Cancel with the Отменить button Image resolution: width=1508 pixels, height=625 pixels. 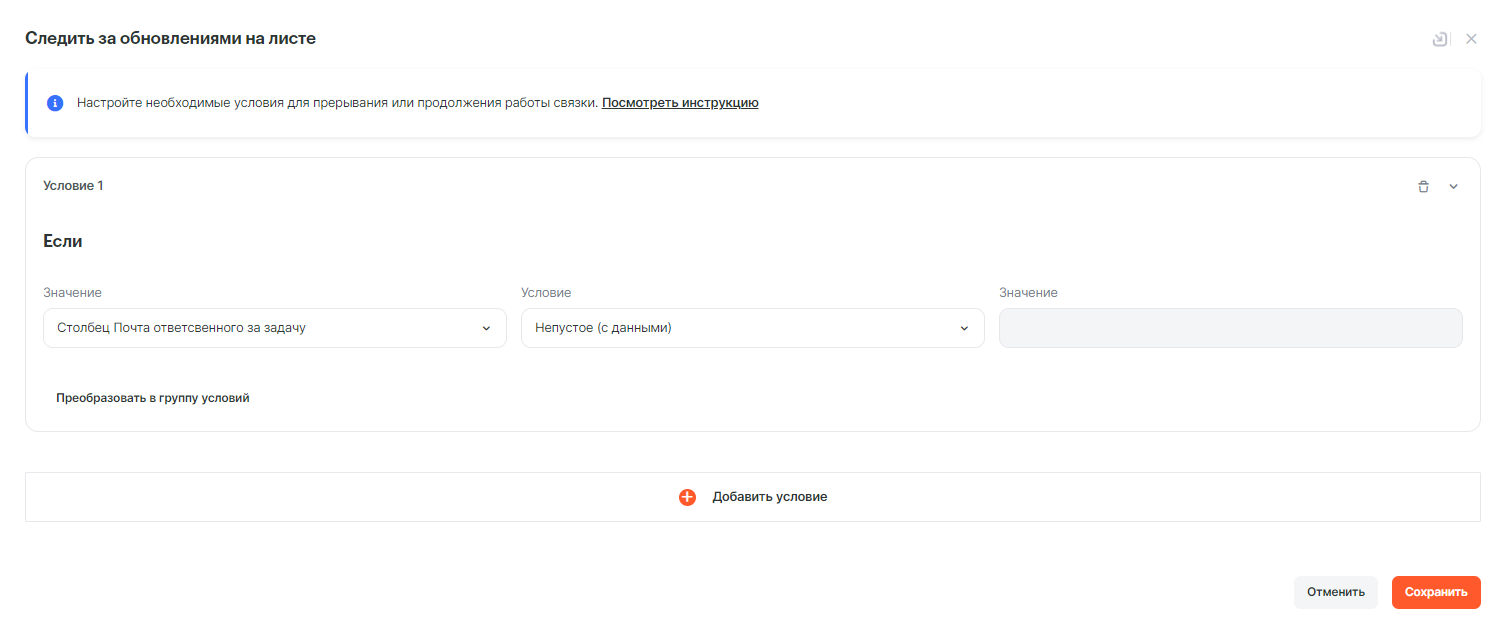click(1335, 592)
